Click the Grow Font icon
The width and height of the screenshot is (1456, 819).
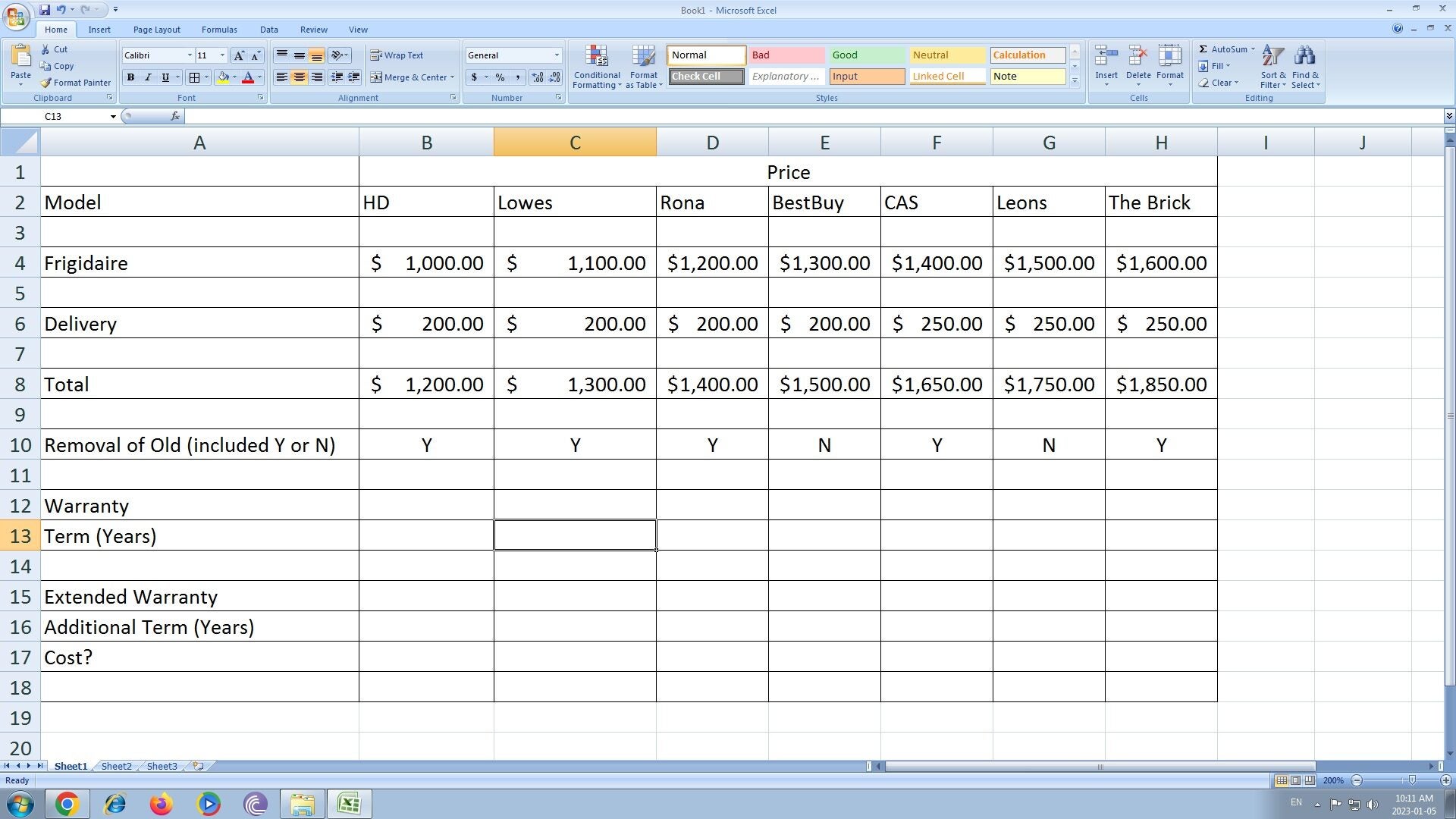coord(239,55)
